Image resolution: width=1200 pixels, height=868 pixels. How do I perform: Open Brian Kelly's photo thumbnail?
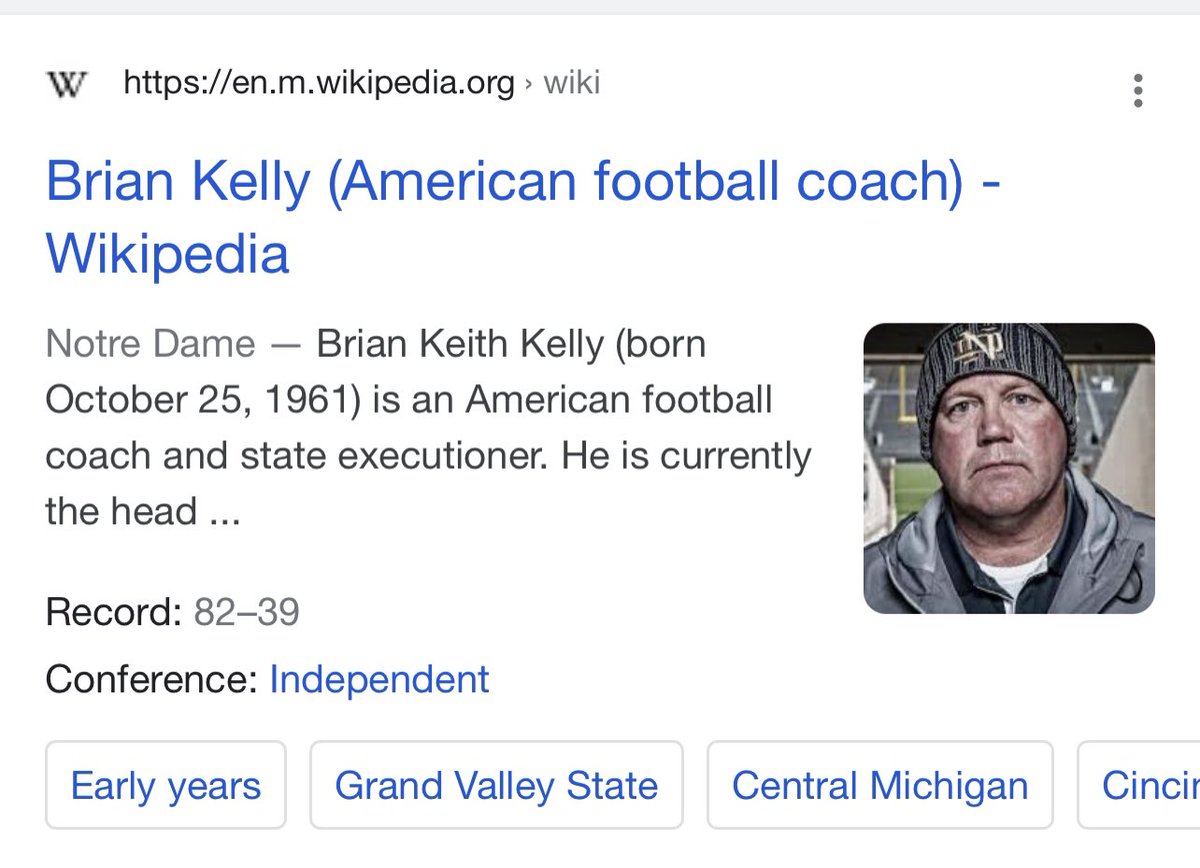1008,468
